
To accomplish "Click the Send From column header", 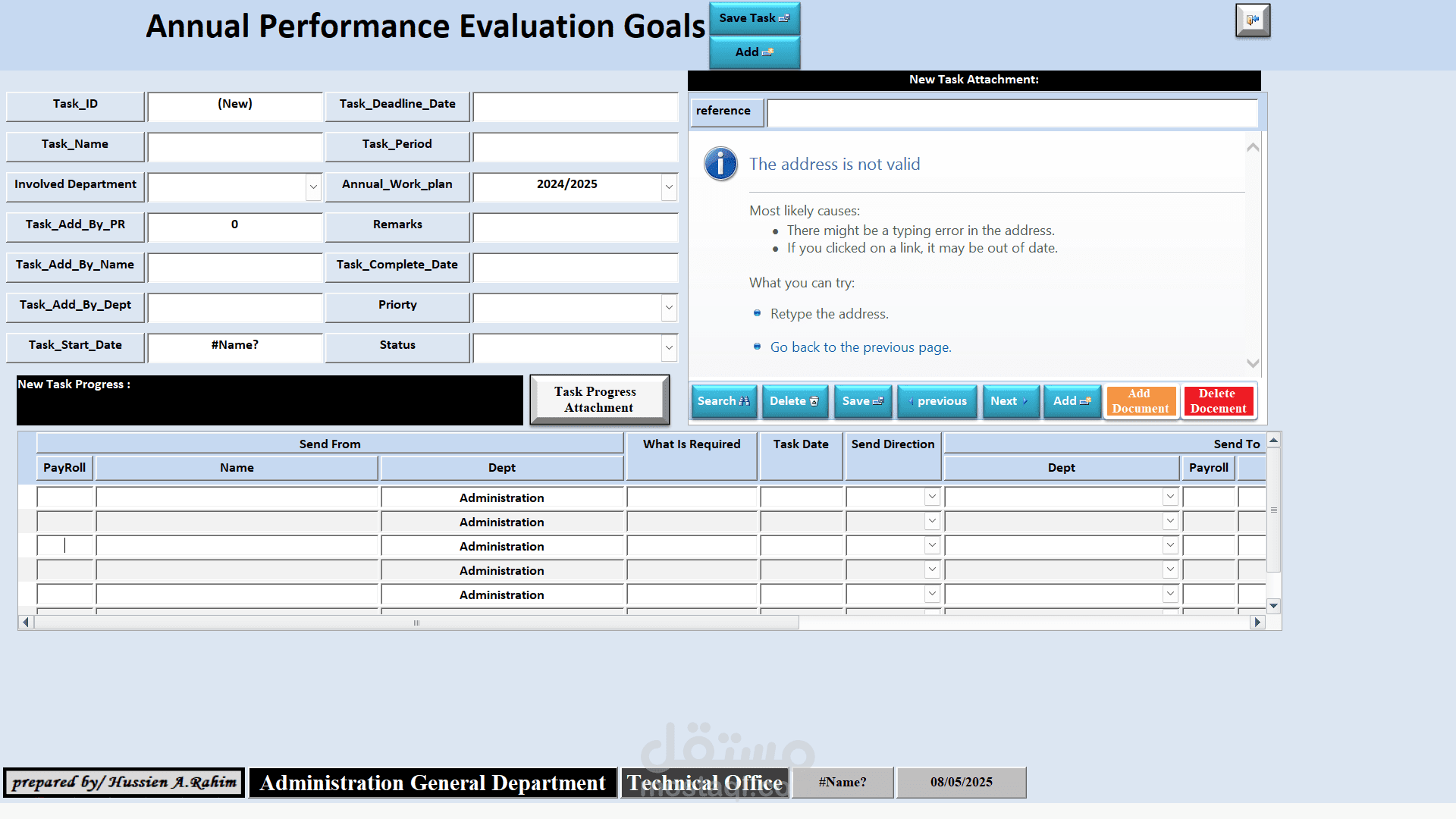I will pyautogui.click(x=330, y=444).
